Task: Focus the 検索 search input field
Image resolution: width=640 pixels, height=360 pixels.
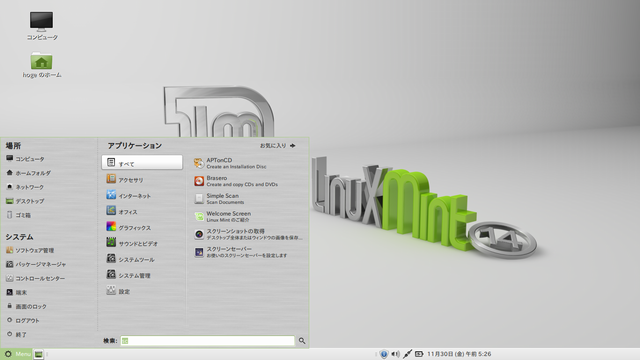Action: pos(207,340)
